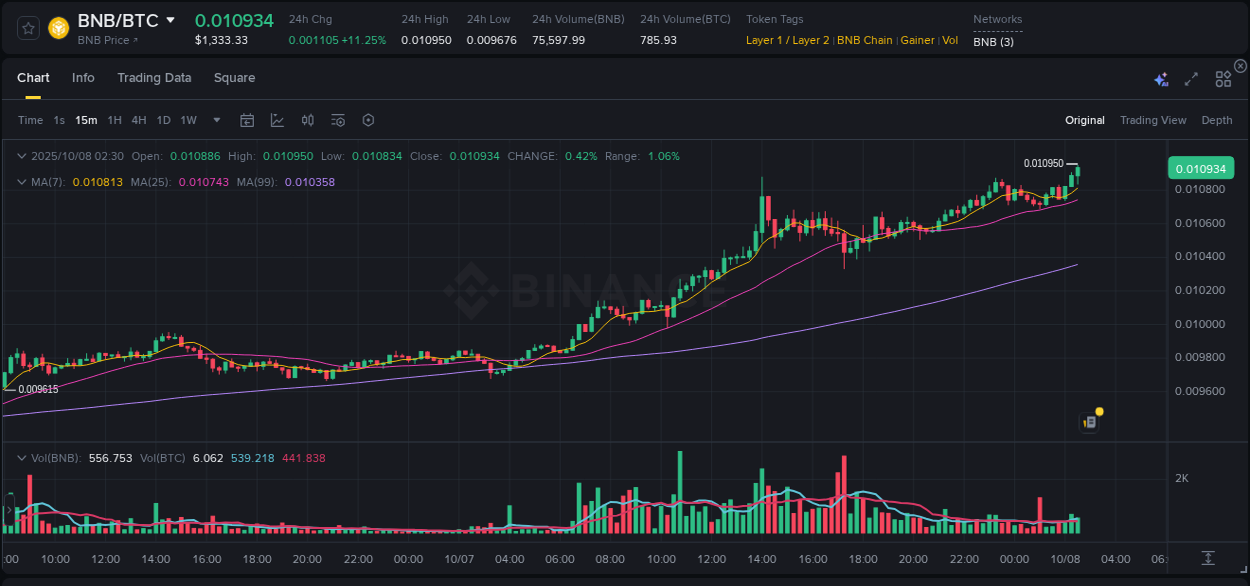Viewport: 1250px width, 586px height.
Task: Collapse the OHLC info row chevron
Action: (22, 156)
